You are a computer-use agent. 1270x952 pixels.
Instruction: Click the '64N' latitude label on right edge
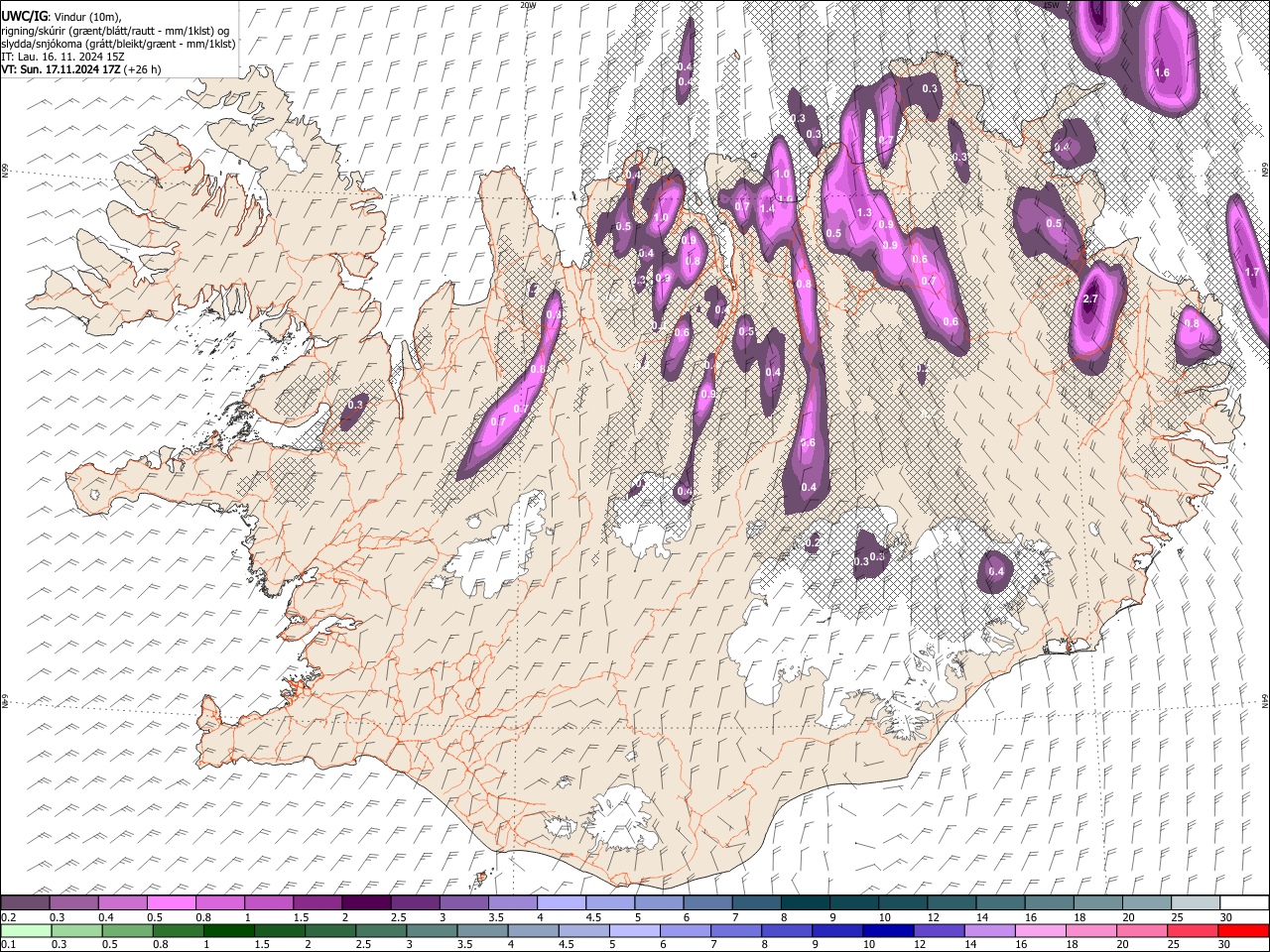point(1265,700)
